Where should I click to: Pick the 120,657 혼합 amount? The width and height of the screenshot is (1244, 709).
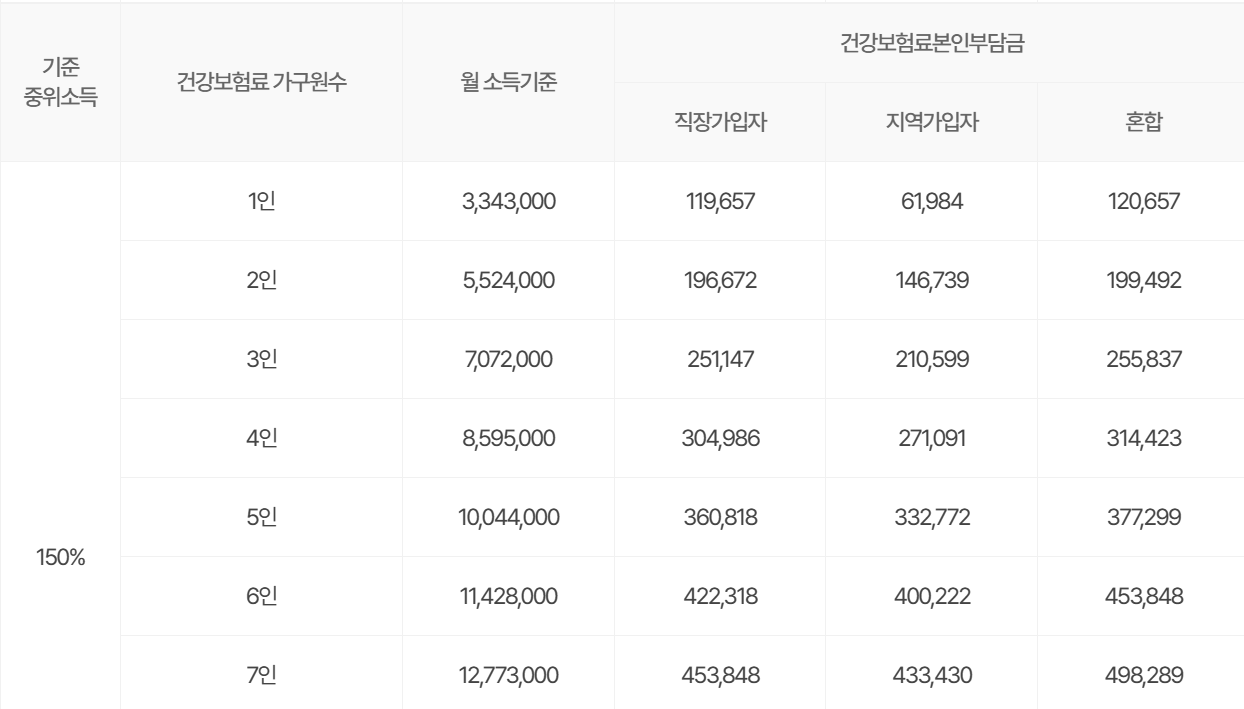pyautogui.click(x=1143, y=202)
